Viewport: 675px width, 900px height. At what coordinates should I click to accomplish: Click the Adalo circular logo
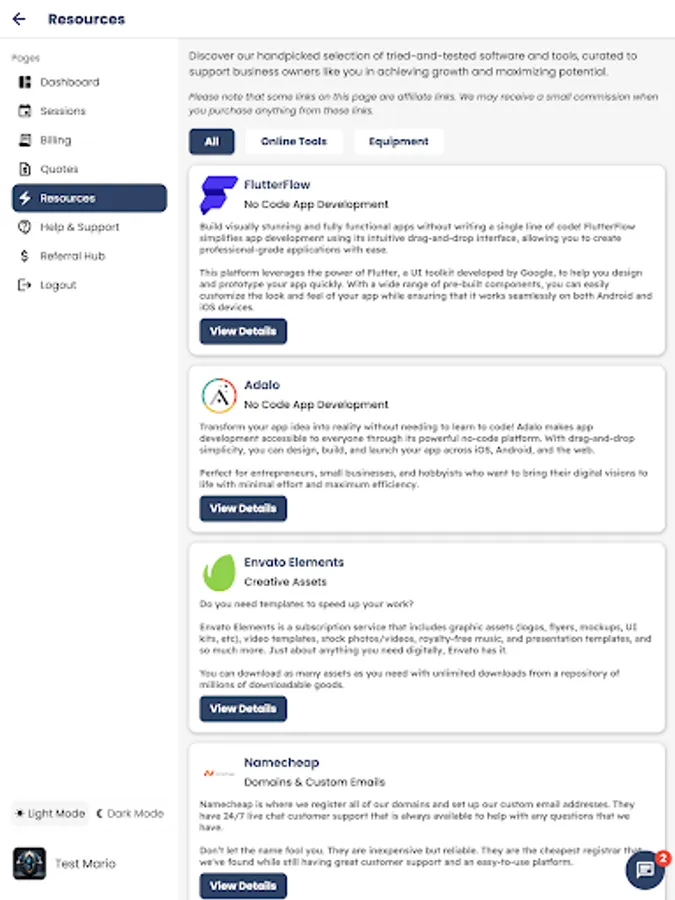(x=220, y=394)
